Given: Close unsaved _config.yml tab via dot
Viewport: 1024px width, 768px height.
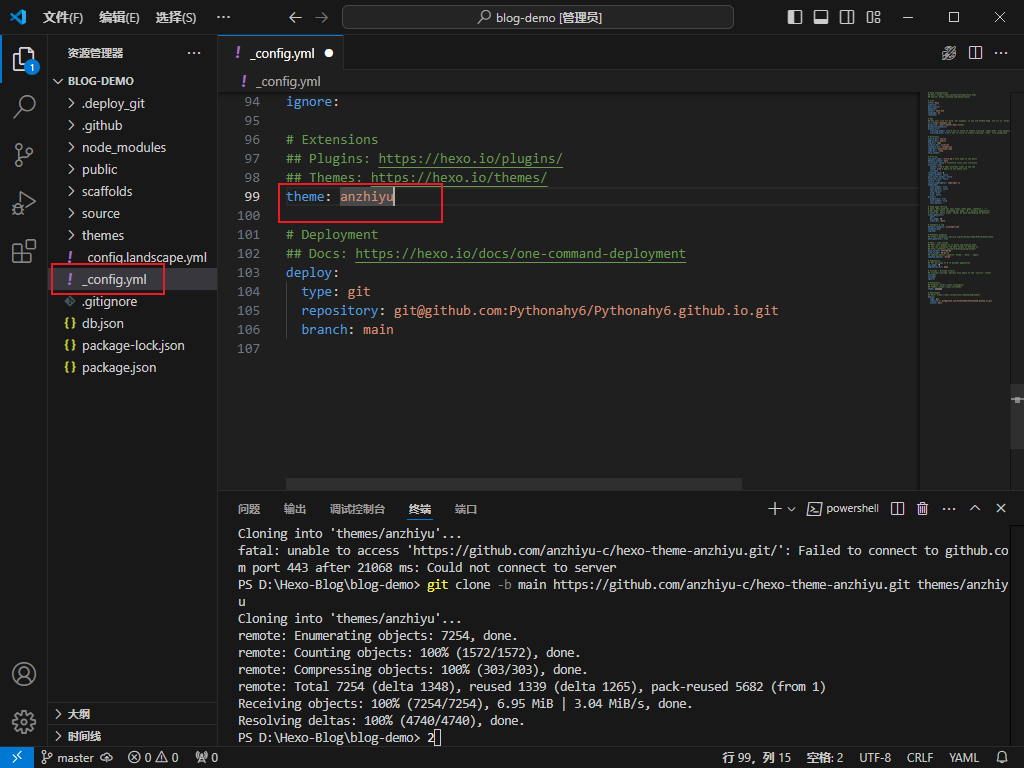Looking at the screenshot, I should [328, 54].
